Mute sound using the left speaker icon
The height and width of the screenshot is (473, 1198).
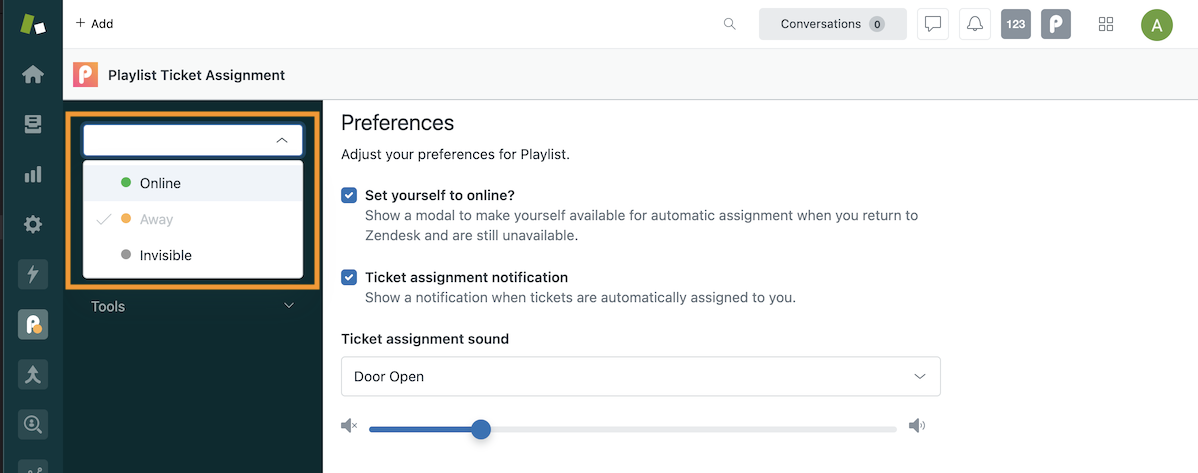point(349,427)
